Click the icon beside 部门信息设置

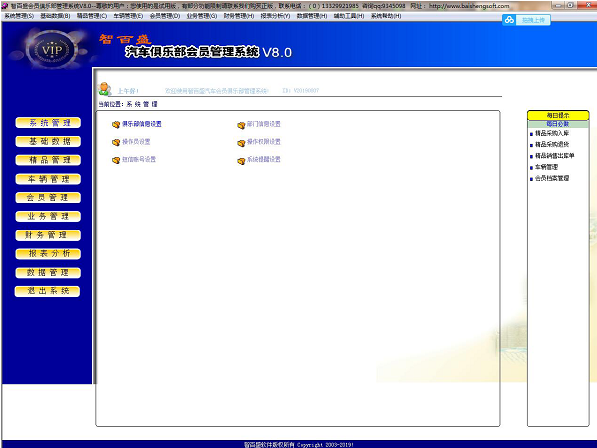click(x=241, y=125)
